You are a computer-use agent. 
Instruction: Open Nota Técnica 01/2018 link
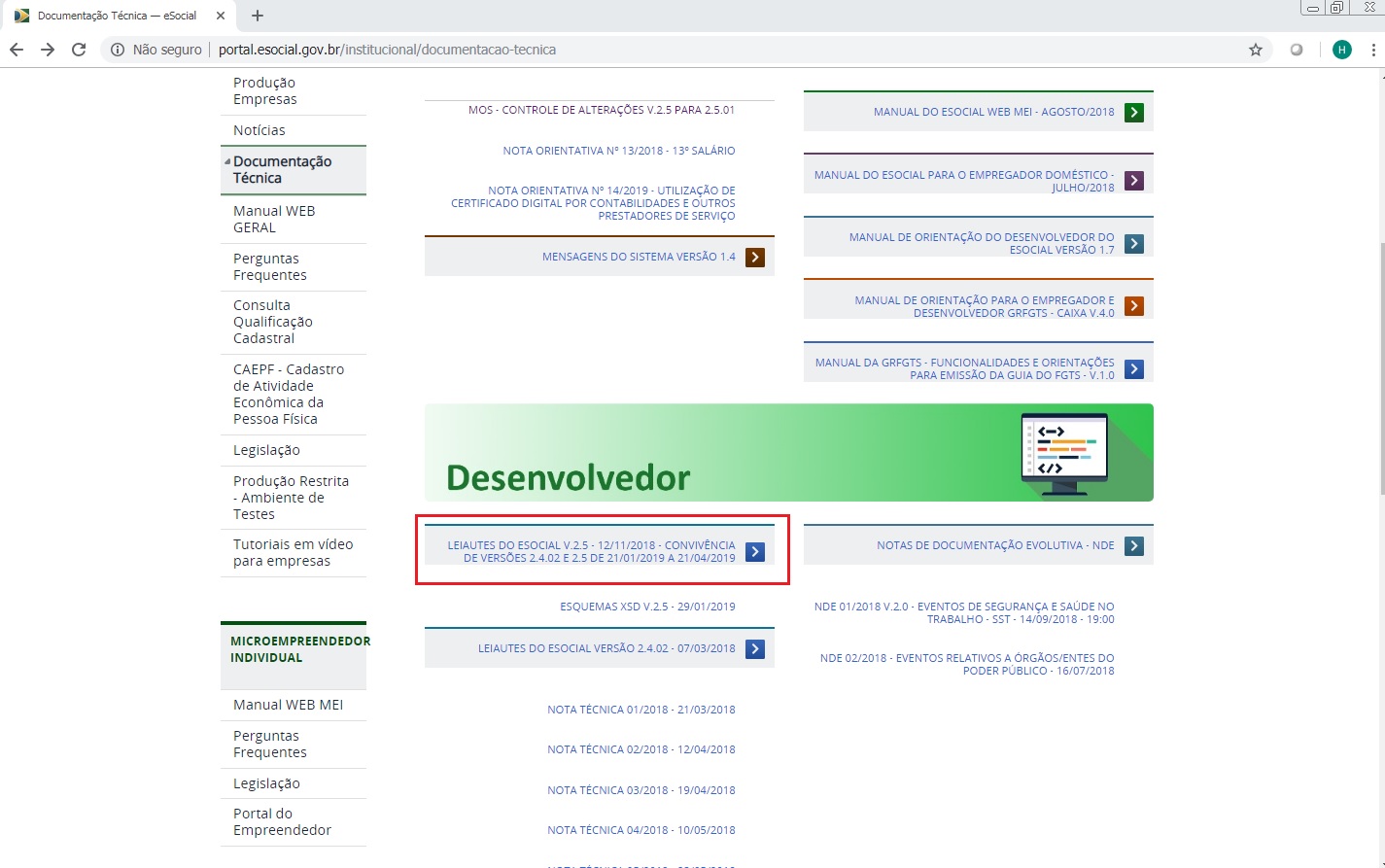(x=641, y=710)
